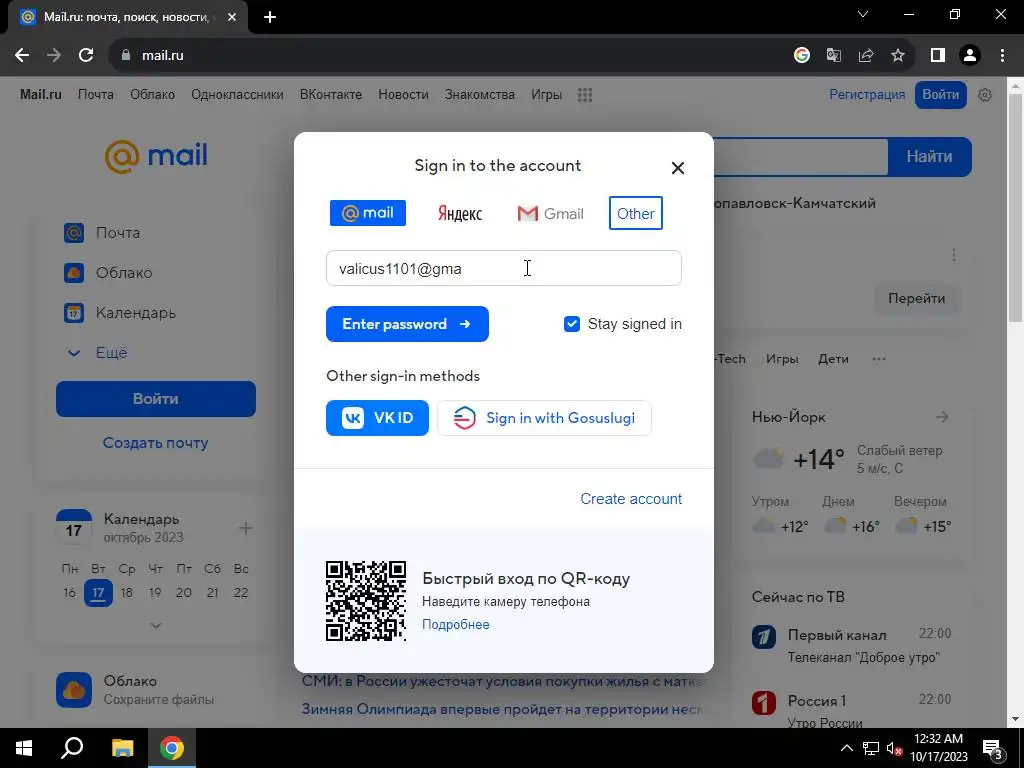
Task: Expand the calendar widget chevron
Action: pos(155,625)
